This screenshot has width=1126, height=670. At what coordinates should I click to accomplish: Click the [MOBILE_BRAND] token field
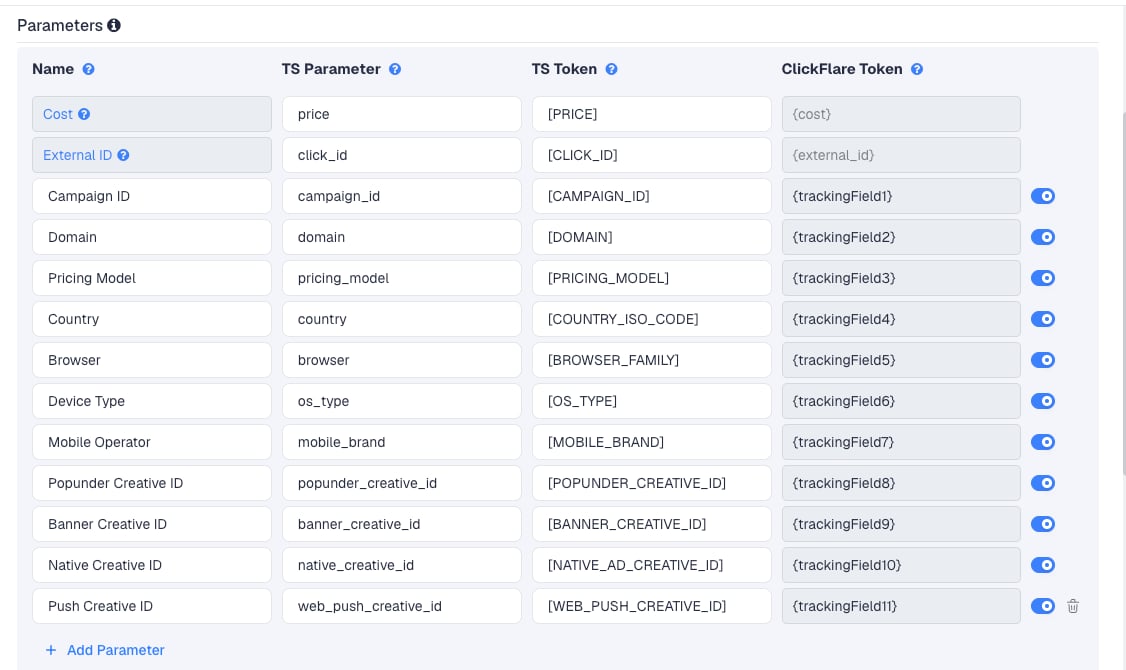click(x=651, y=442)
